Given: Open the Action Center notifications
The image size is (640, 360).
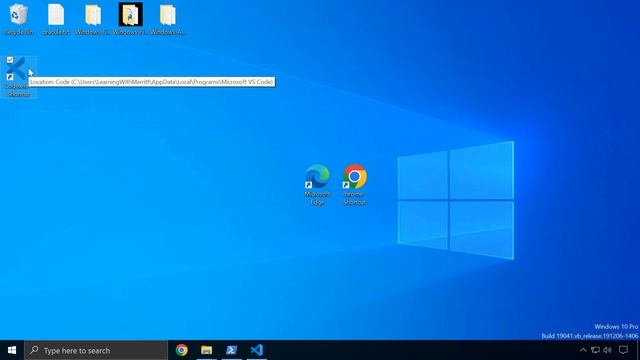Looking at the screenshot, I should tap(623, 350).
